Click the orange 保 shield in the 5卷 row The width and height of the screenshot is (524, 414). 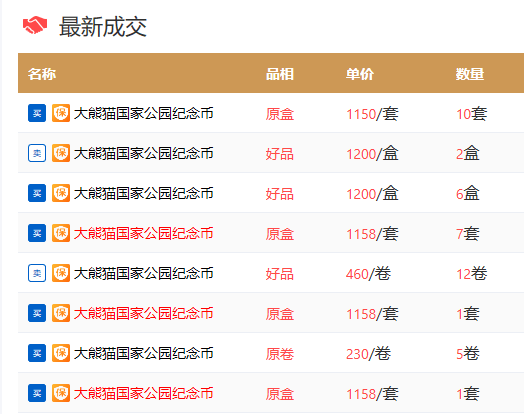[61, 353]
